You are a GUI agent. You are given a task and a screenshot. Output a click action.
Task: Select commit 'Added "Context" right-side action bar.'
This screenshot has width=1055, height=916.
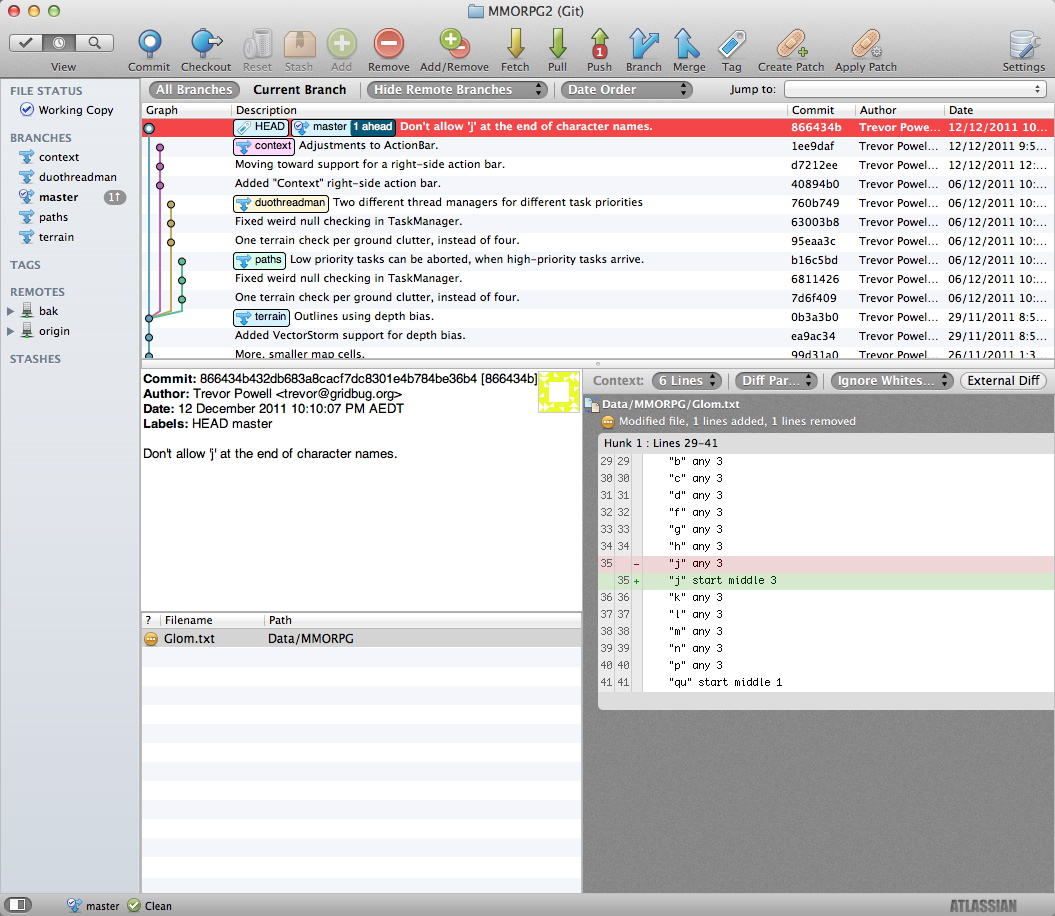pos(597,183)
